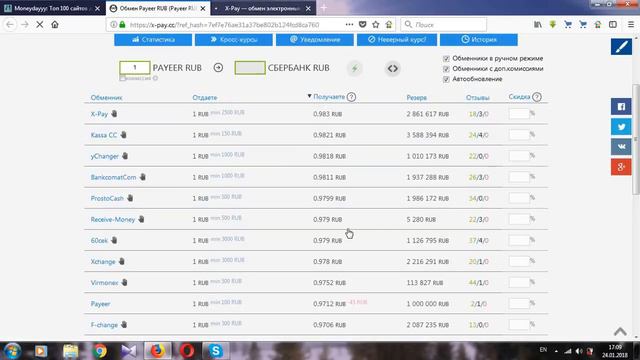This screenshot has height=360, width=640.
Task: Click arrow between PAYEER and Sberbank
Action: tap(218, 68)
